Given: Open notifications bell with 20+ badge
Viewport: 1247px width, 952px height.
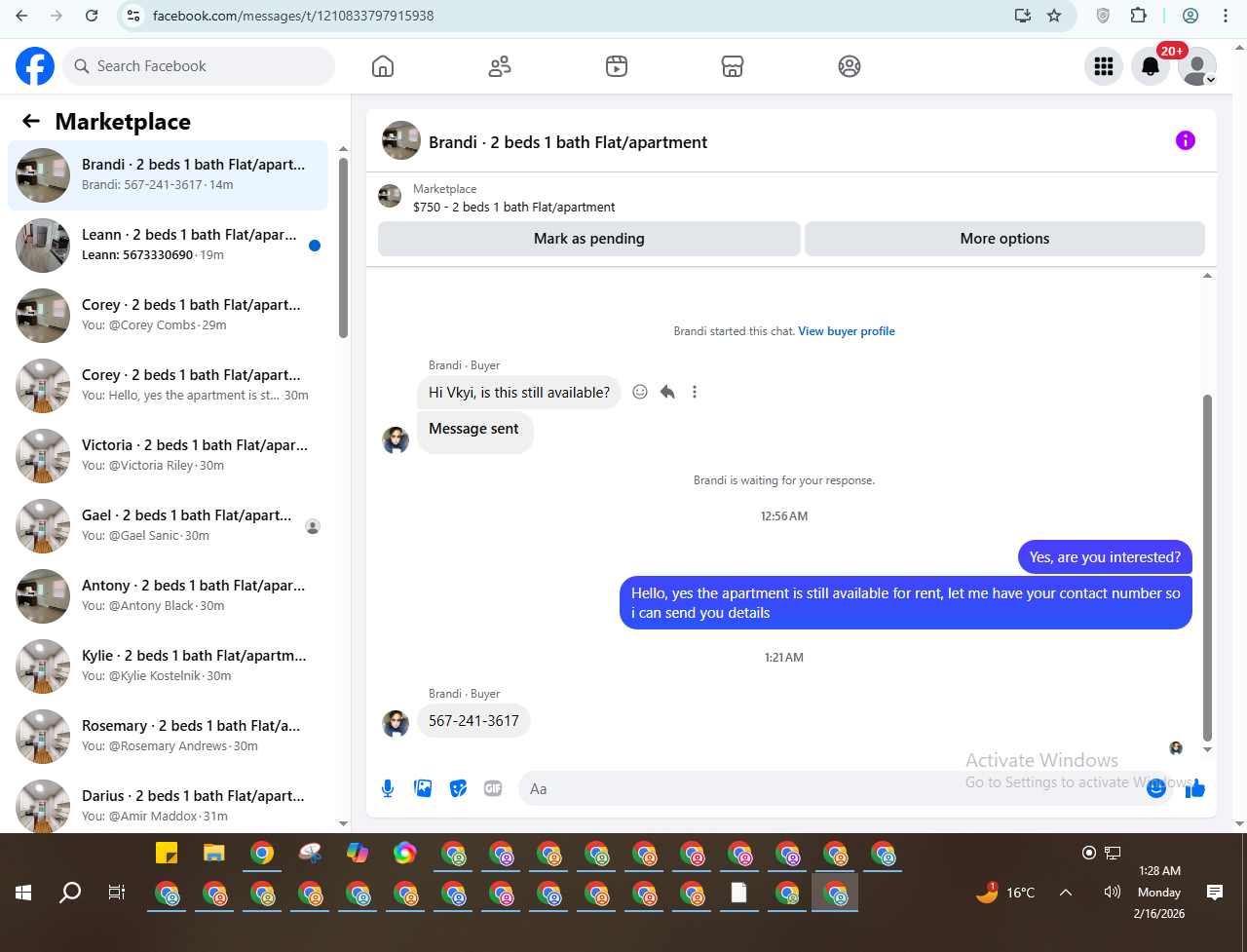Looking at the screenshot, I should point(1151,66).
